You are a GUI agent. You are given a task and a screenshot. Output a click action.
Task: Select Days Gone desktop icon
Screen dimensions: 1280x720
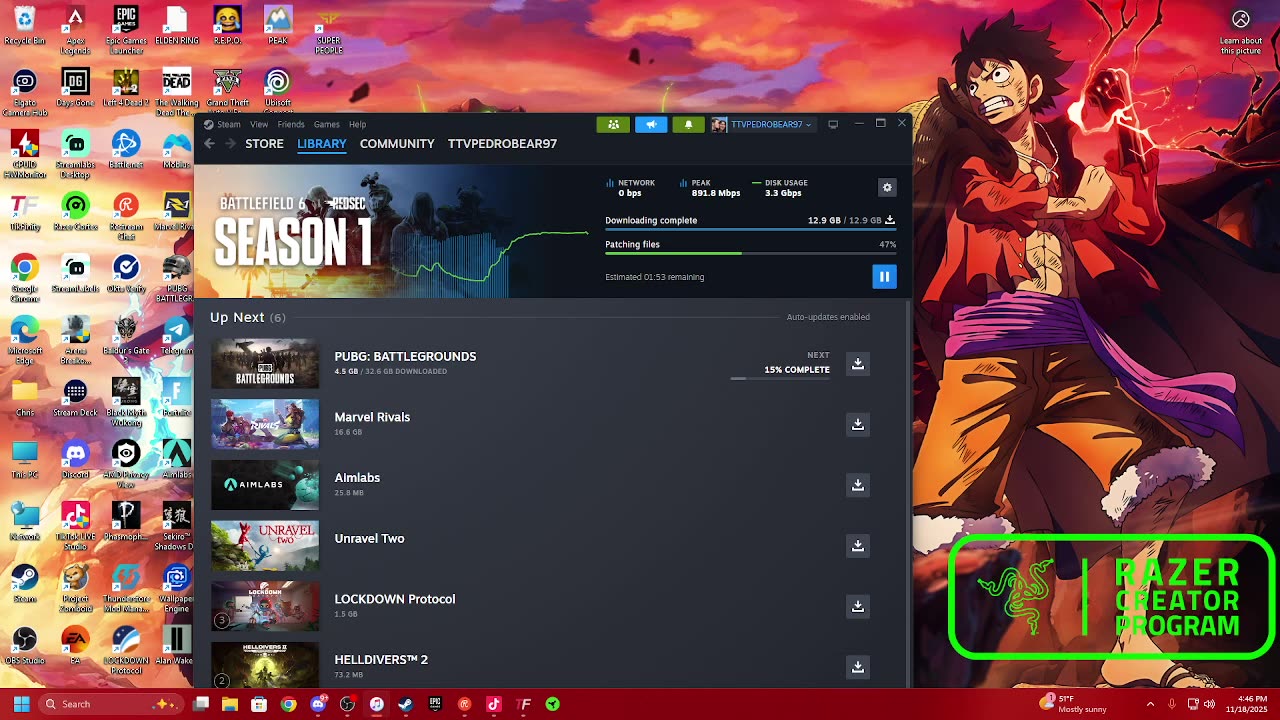(75, 87)
